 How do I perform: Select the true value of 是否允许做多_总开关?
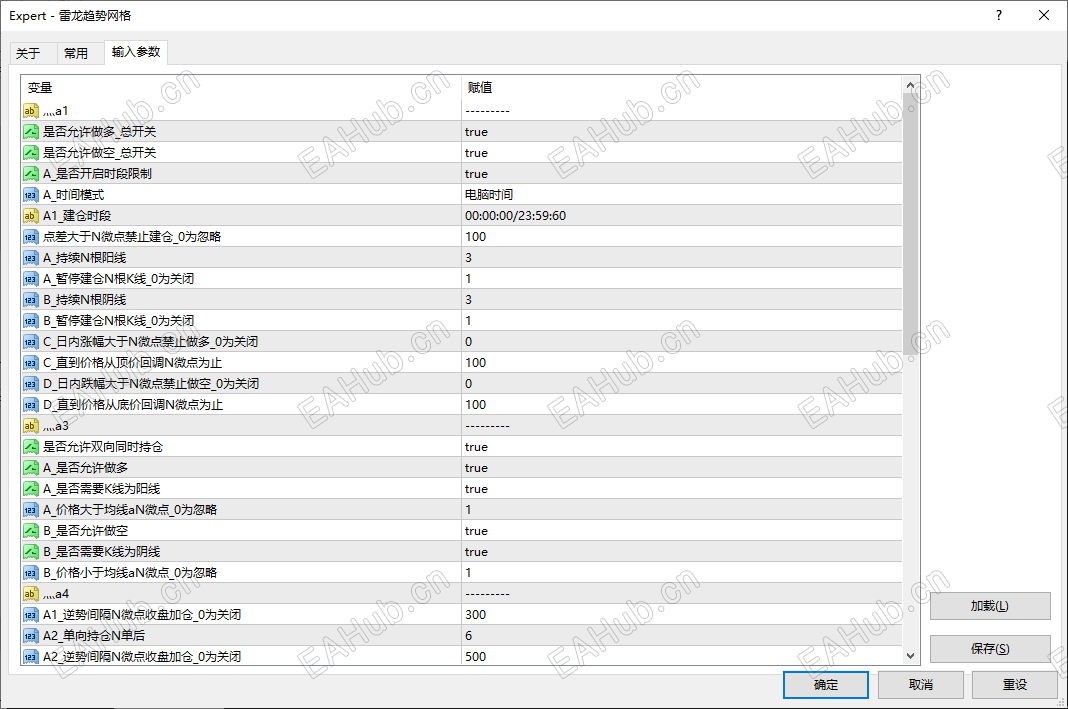coord(476,132)
